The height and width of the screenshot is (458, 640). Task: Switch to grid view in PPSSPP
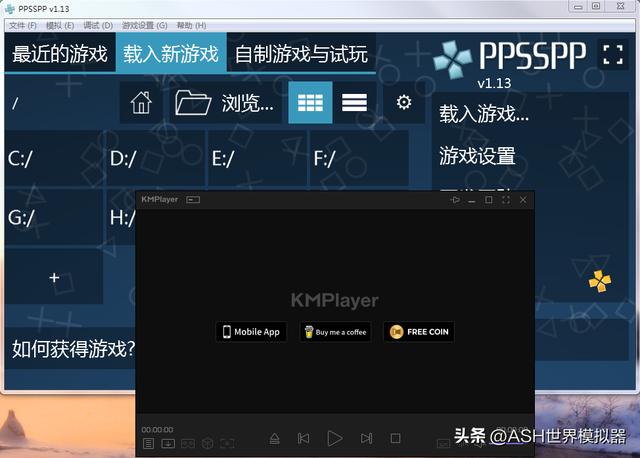click(310, 102)
